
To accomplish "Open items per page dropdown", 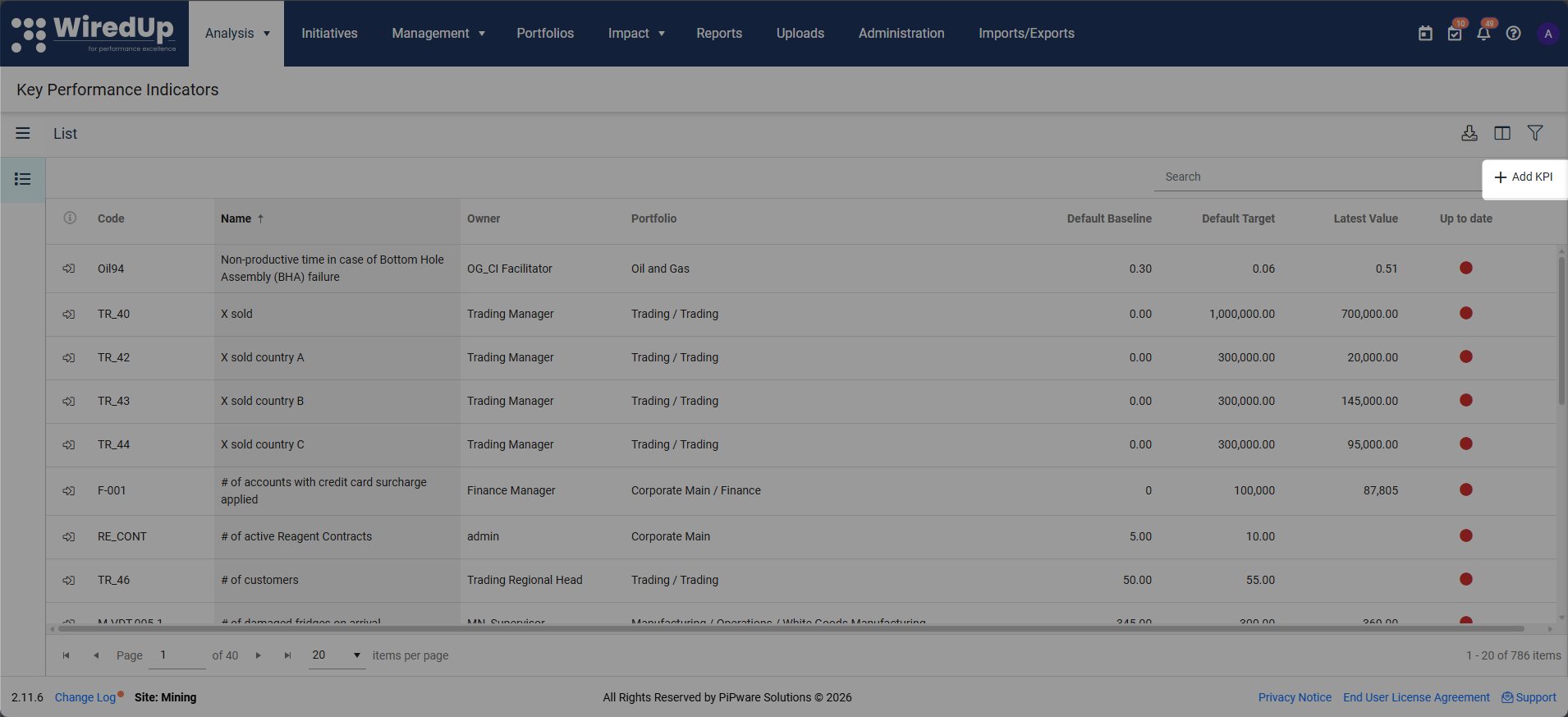I will (x=337, y=655).
